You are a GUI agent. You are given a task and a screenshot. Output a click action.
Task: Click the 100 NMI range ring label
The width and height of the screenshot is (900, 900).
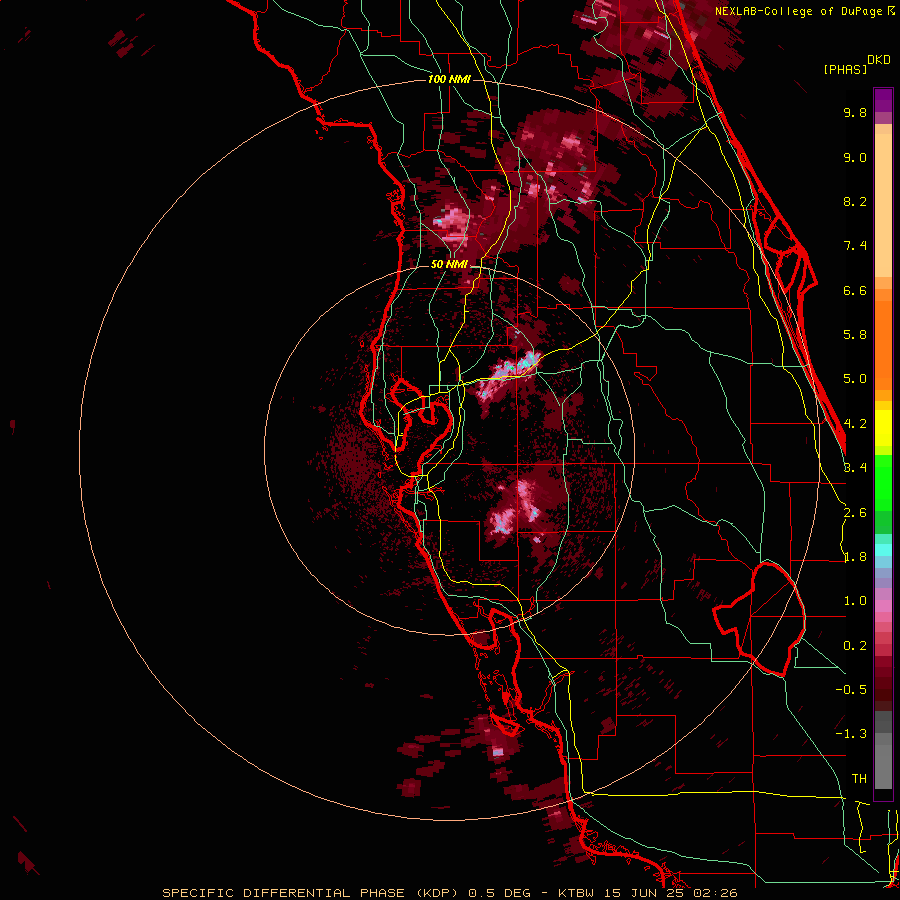click(449, 79)
